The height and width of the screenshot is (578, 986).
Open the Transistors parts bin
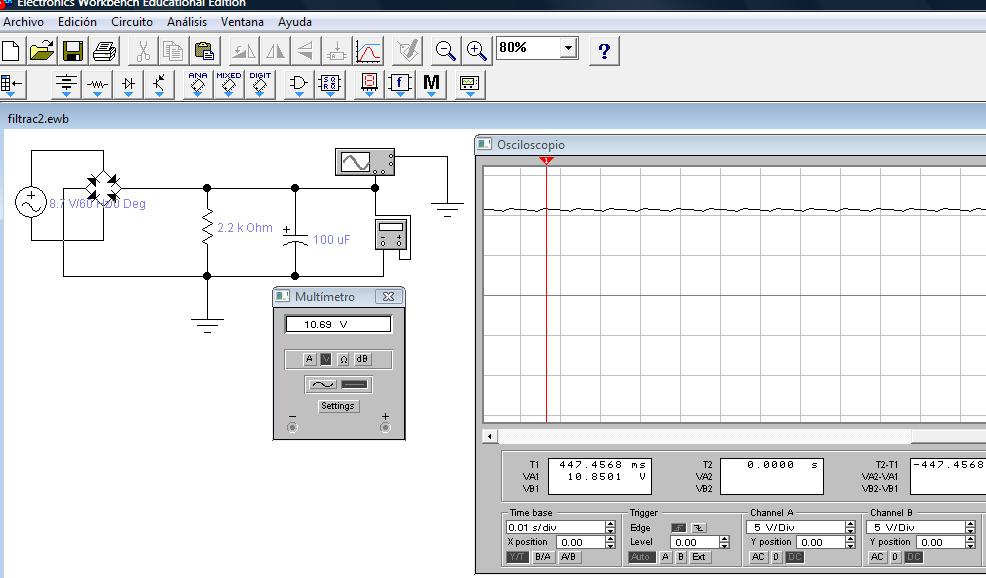pos(159,85)
